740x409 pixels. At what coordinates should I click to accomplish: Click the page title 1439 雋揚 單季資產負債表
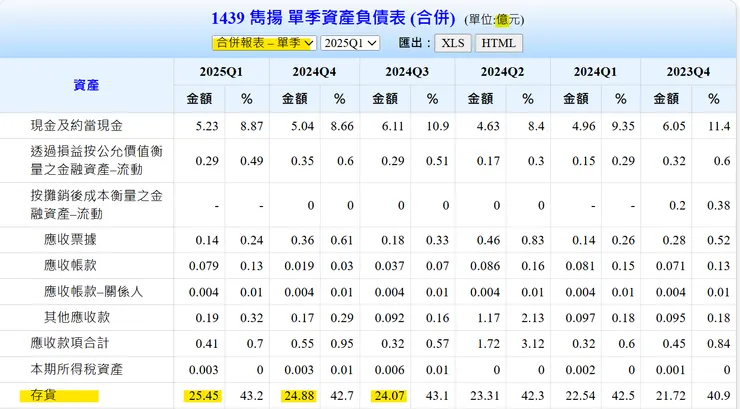point(333,18)
